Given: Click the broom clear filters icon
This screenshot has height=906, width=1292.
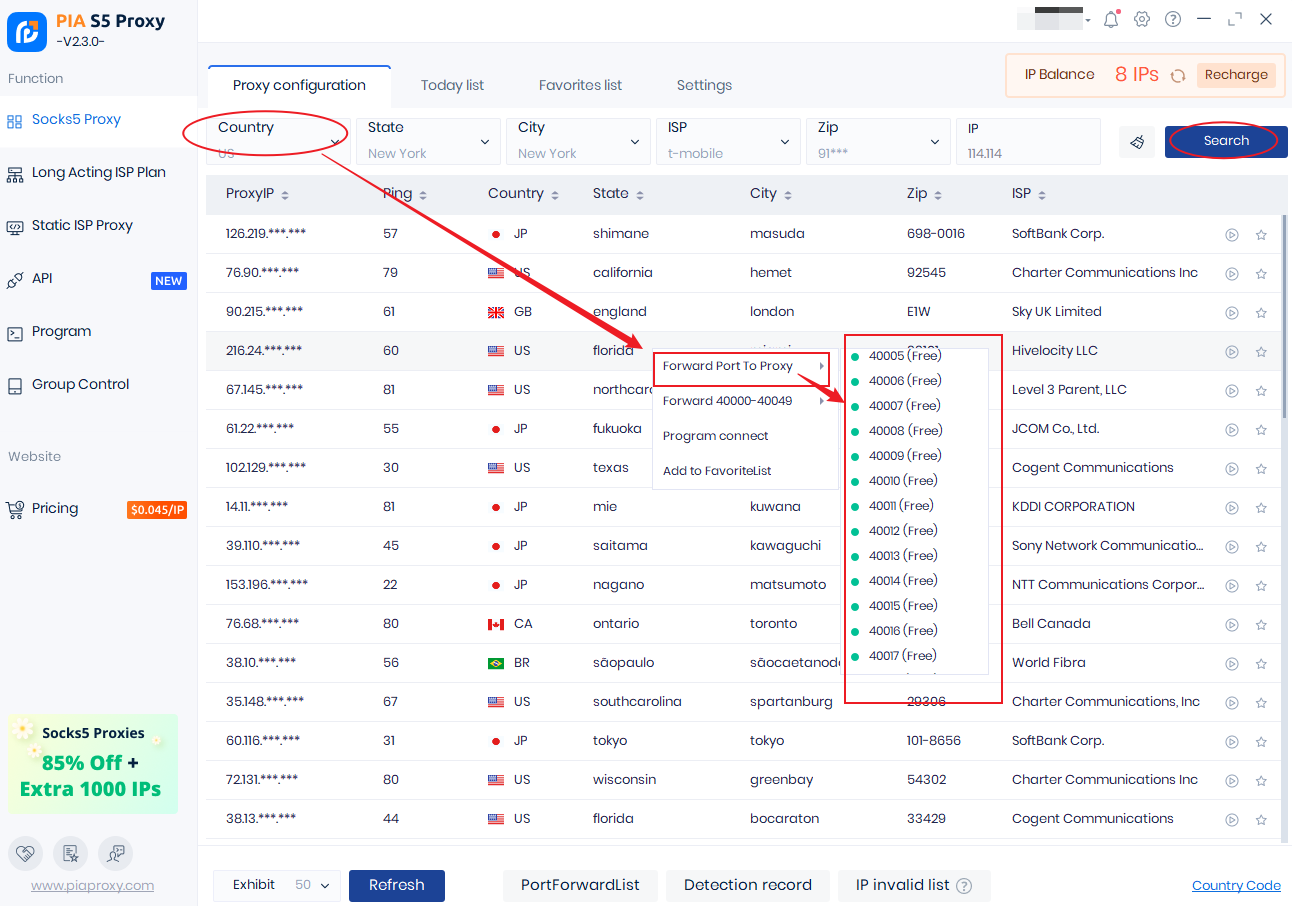Looking at the screenshot, I should point(1137,142).
